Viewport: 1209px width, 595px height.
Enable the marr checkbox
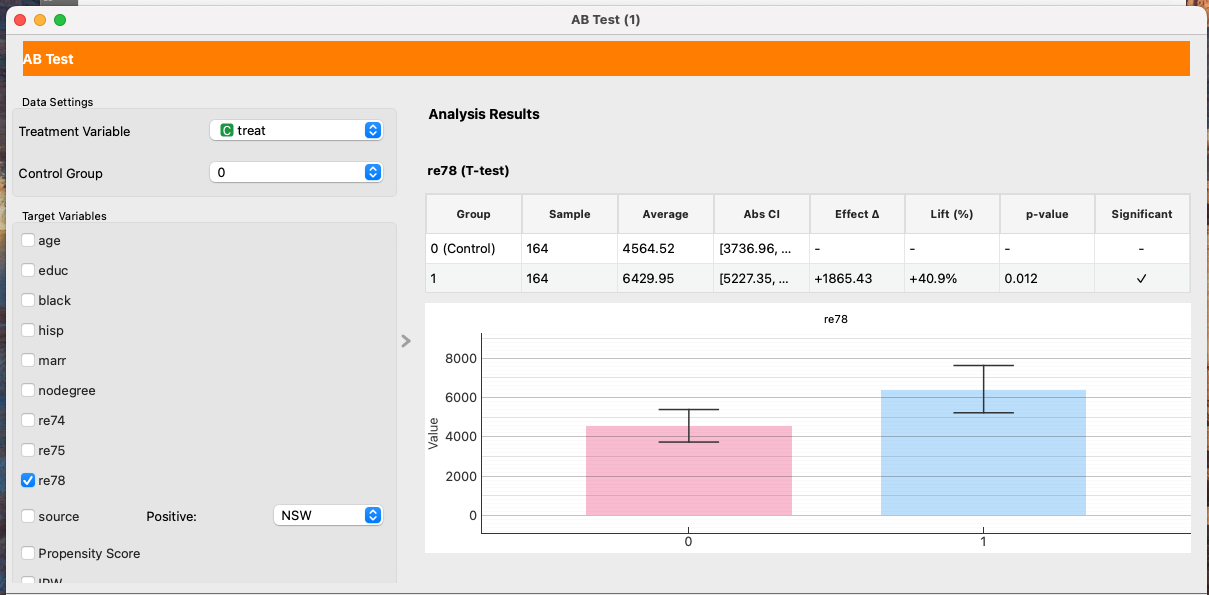click(28, 360)
